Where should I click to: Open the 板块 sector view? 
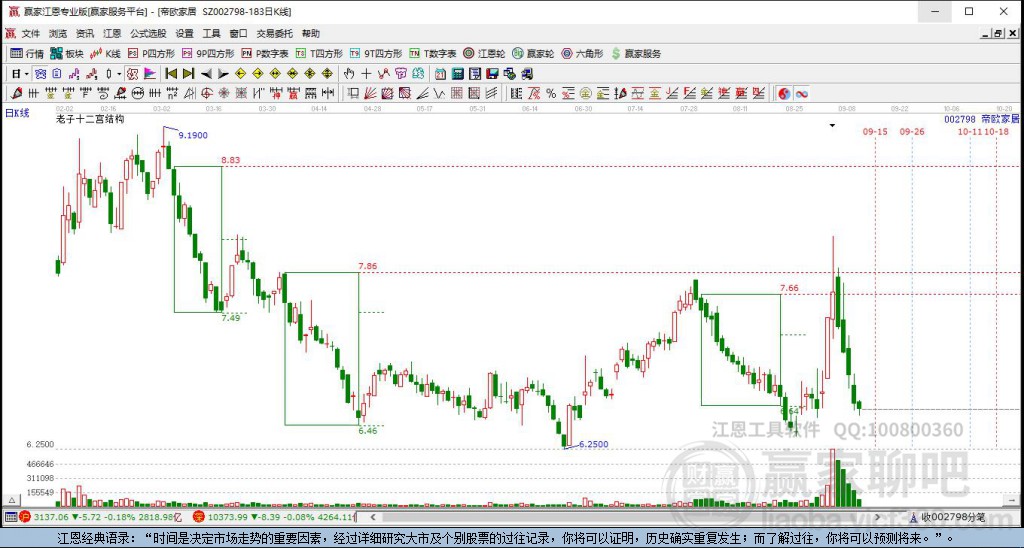click(x=67, y=54)
